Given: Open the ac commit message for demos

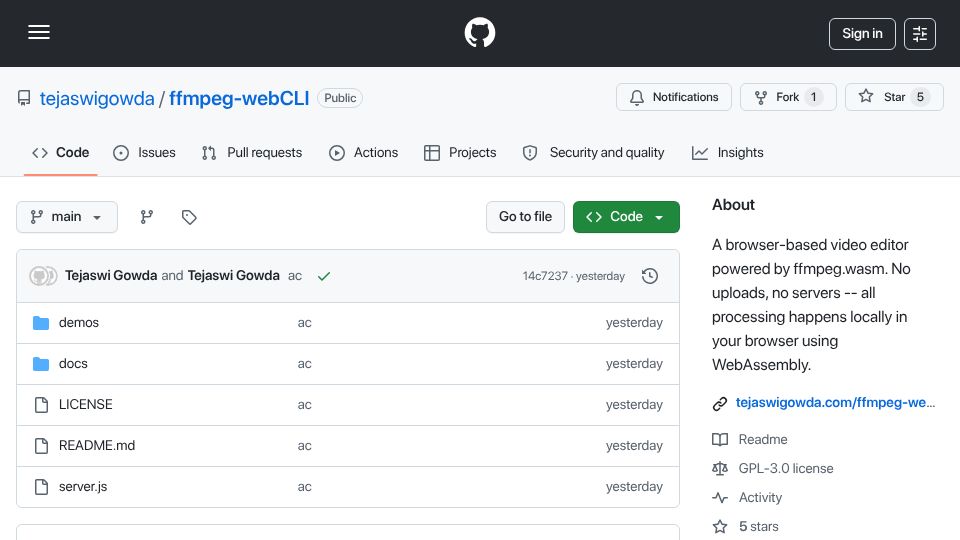Looking at the screenshot, I should tap(304, 323).
